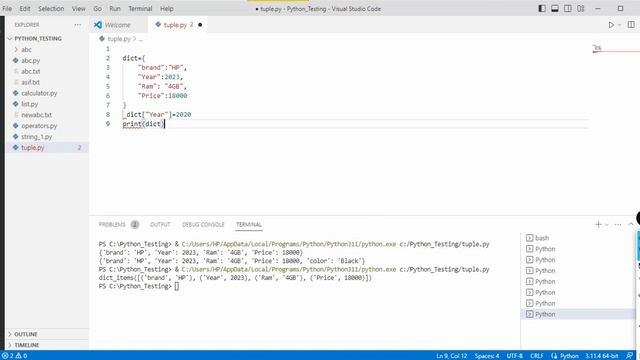The height and width of the screenshot is (360, 640).
Task: Switch to the Problems panel tab
Action: coord(112,224)
